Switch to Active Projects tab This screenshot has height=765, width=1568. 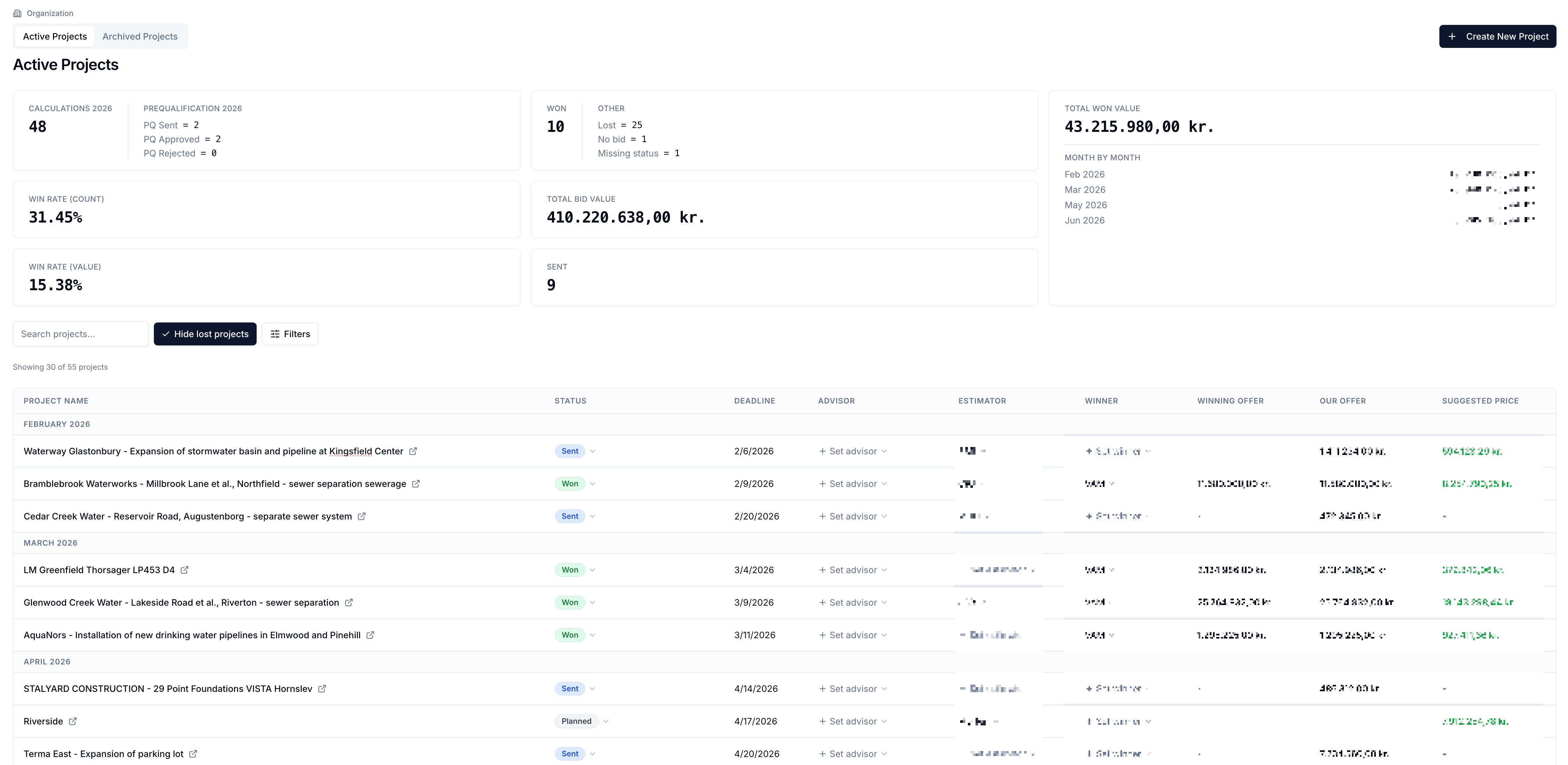click(55, 36)
